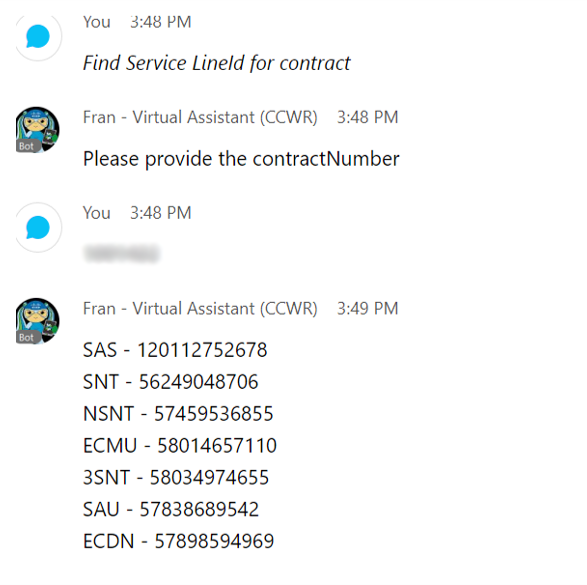Click 'Please provide the contractNumber' message
587x585 pixels.
pos(241,159)
